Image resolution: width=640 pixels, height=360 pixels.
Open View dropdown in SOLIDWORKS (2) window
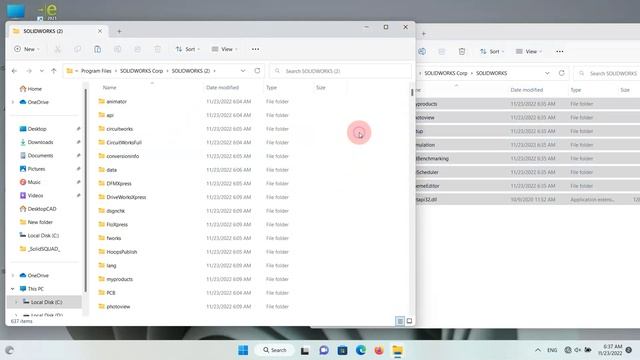tap(224, 49)
